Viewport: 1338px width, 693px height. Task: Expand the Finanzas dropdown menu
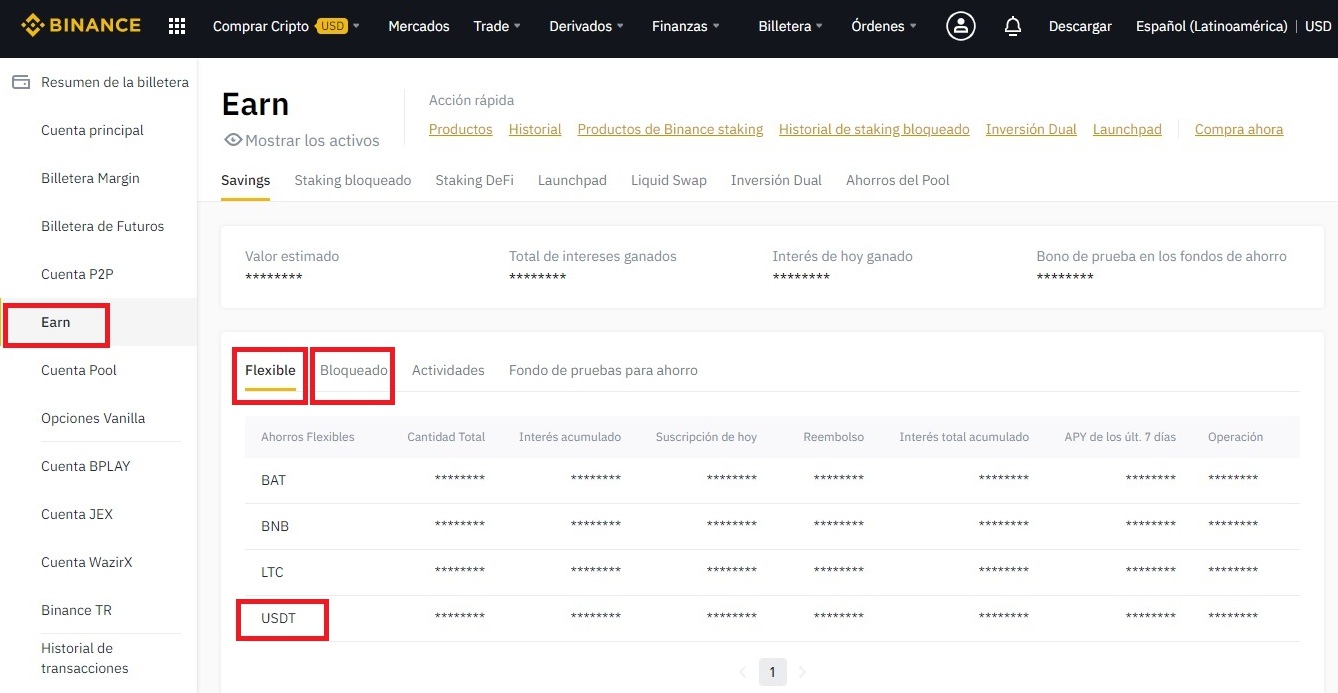coord(685,26)
